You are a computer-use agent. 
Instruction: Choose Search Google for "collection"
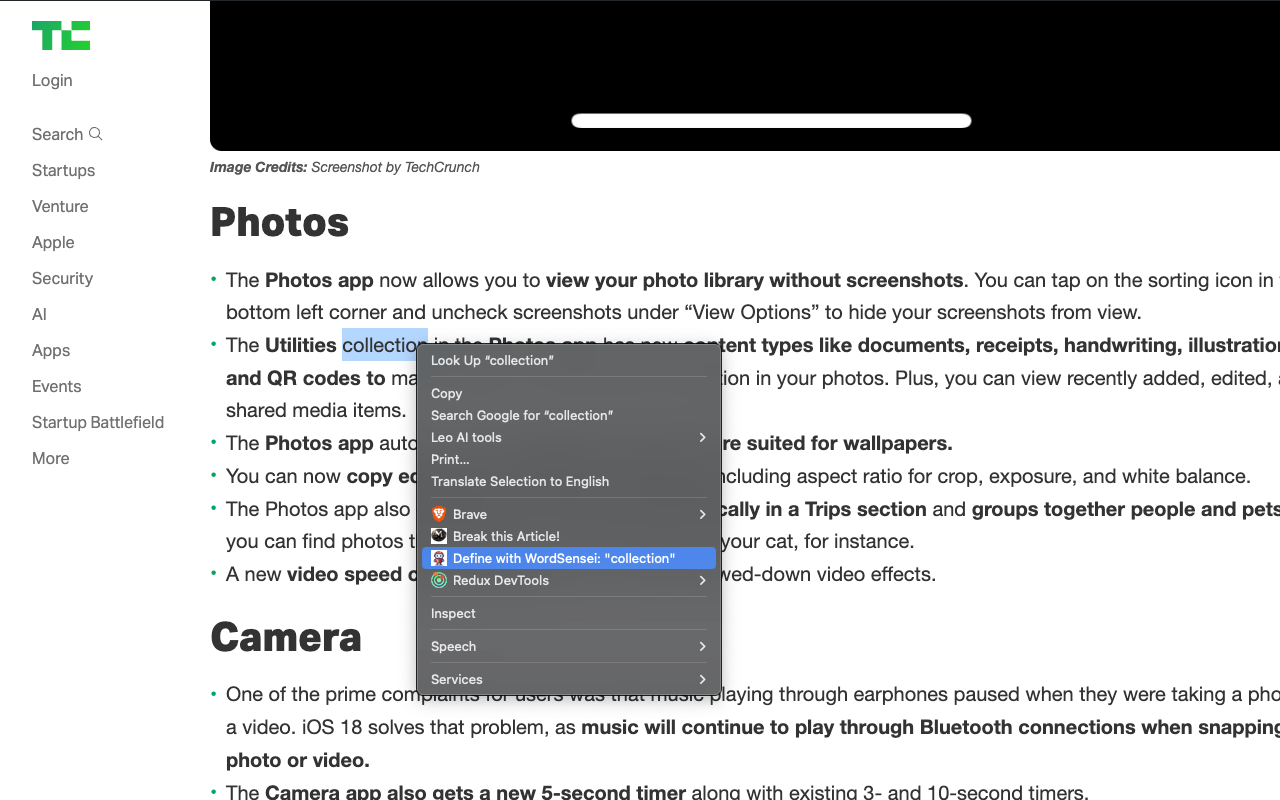coord(569,415)
